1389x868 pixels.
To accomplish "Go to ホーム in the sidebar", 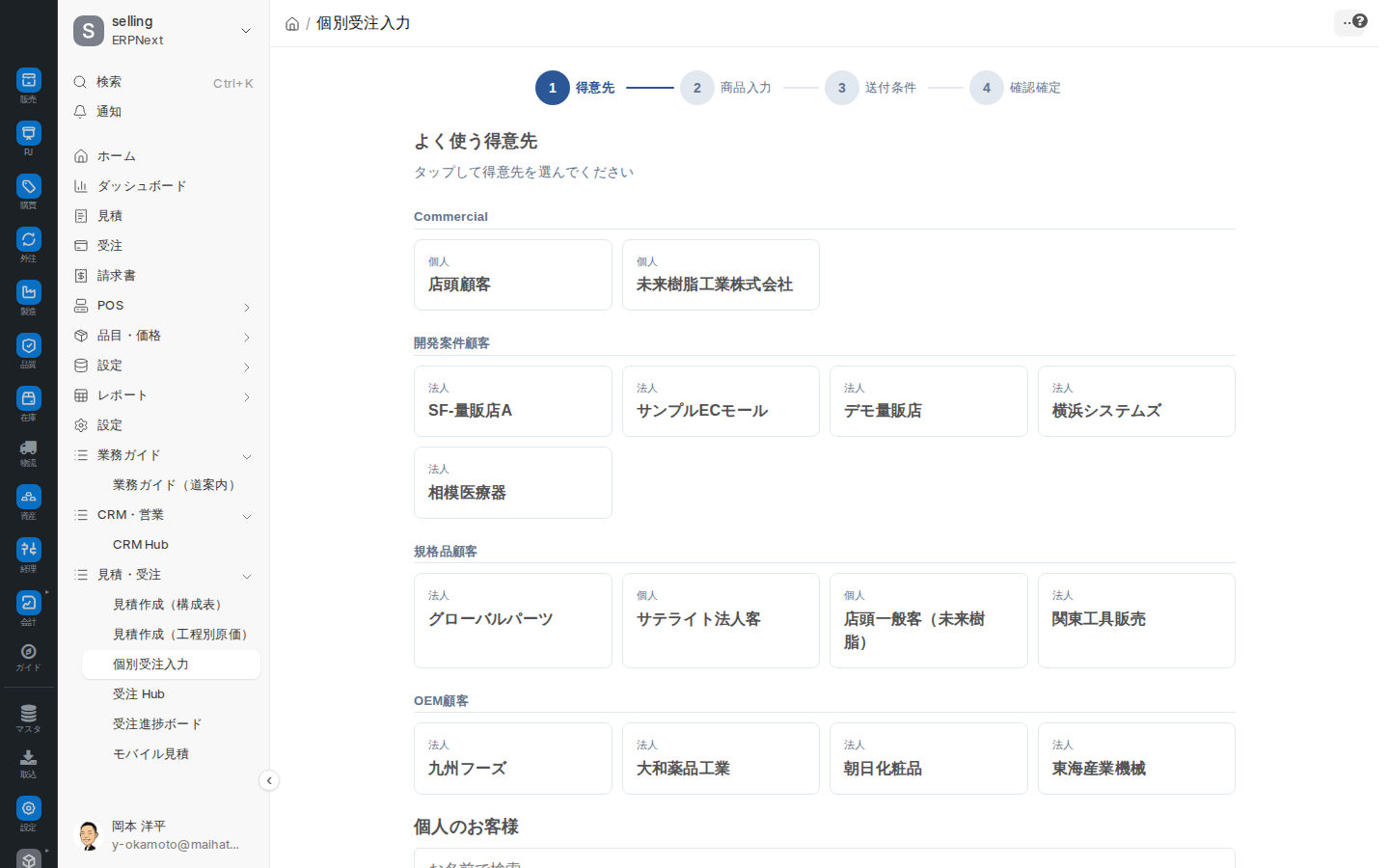I will (x=164, y=156).
